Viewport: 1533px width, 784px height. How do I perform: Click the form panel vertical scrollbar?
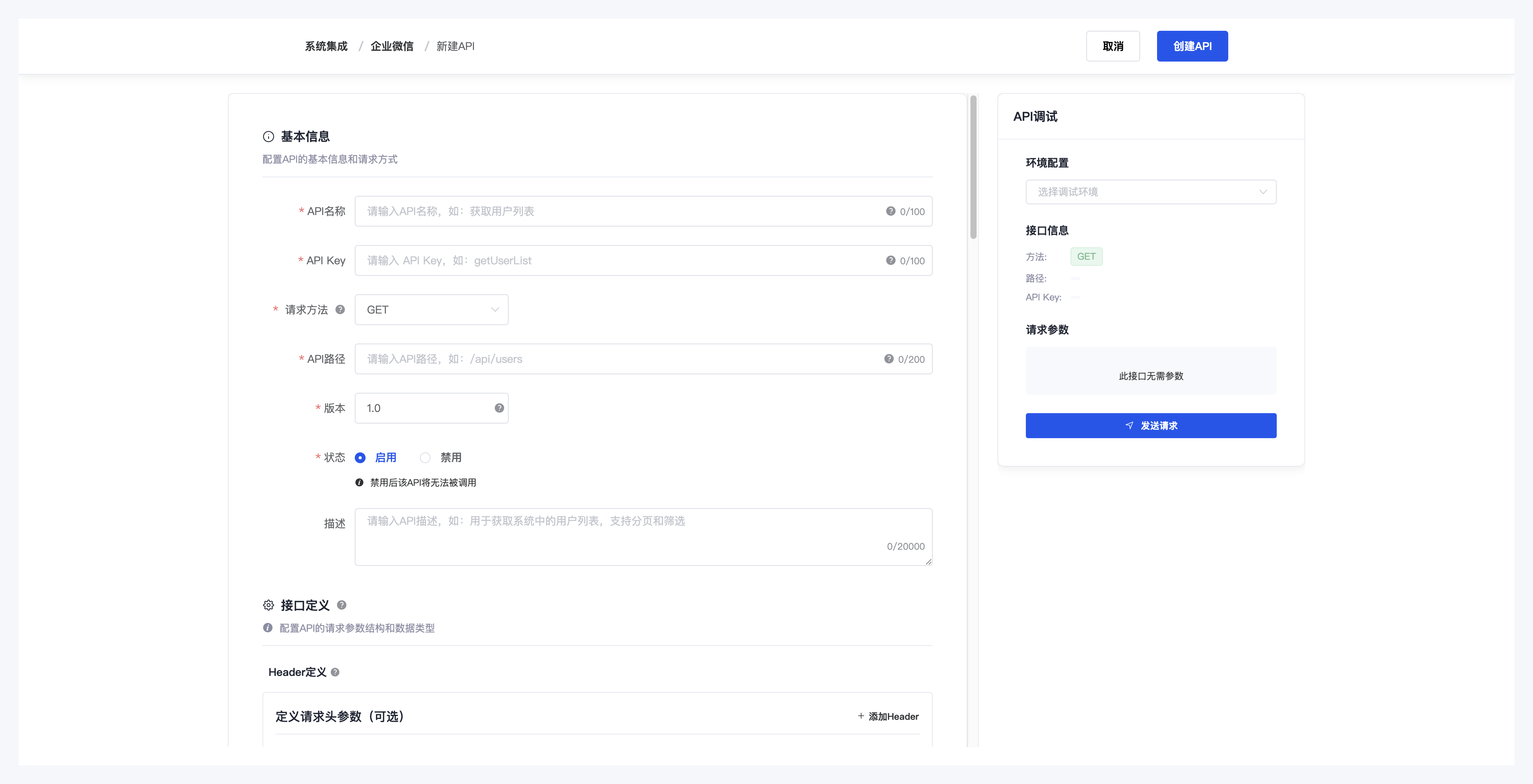(x=974, y=167)
